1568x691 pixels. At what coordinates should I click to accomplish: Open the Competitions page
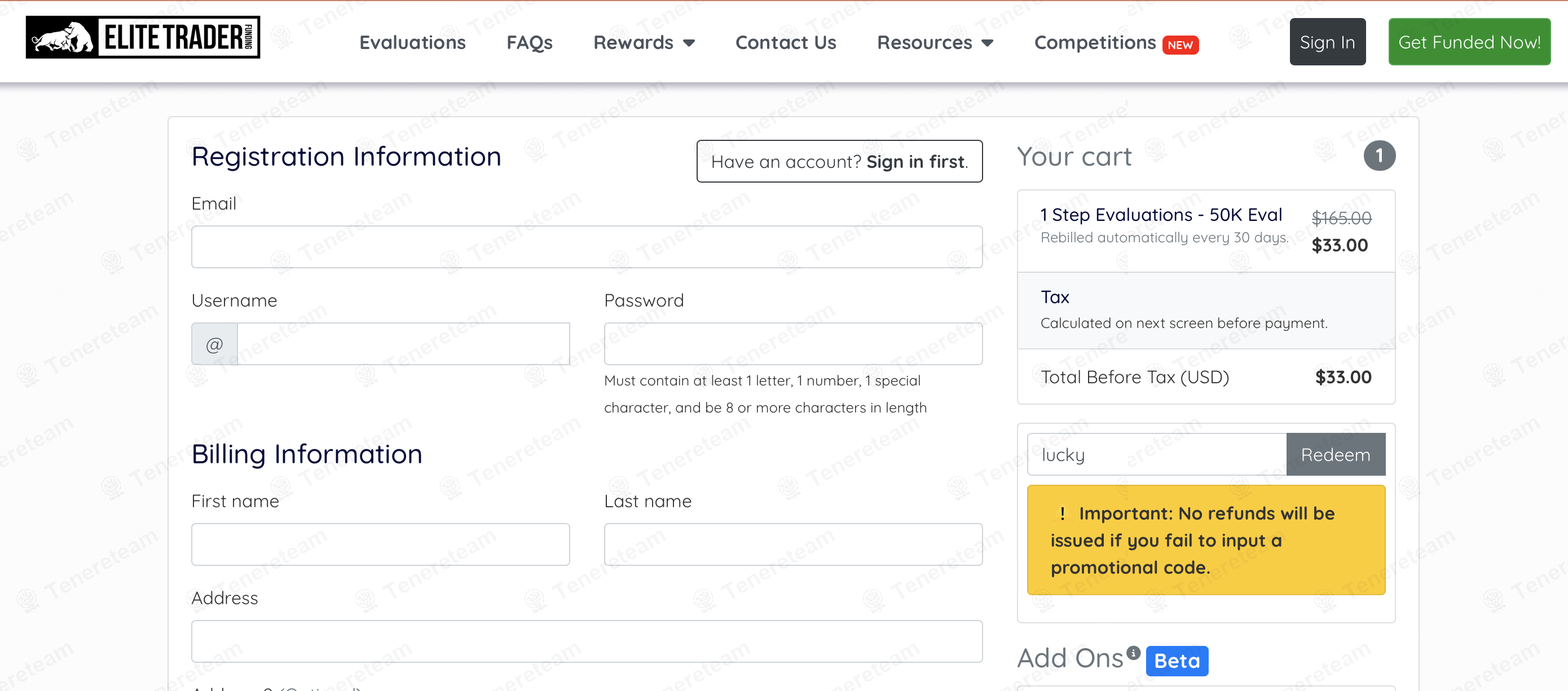pos(1094,43)
